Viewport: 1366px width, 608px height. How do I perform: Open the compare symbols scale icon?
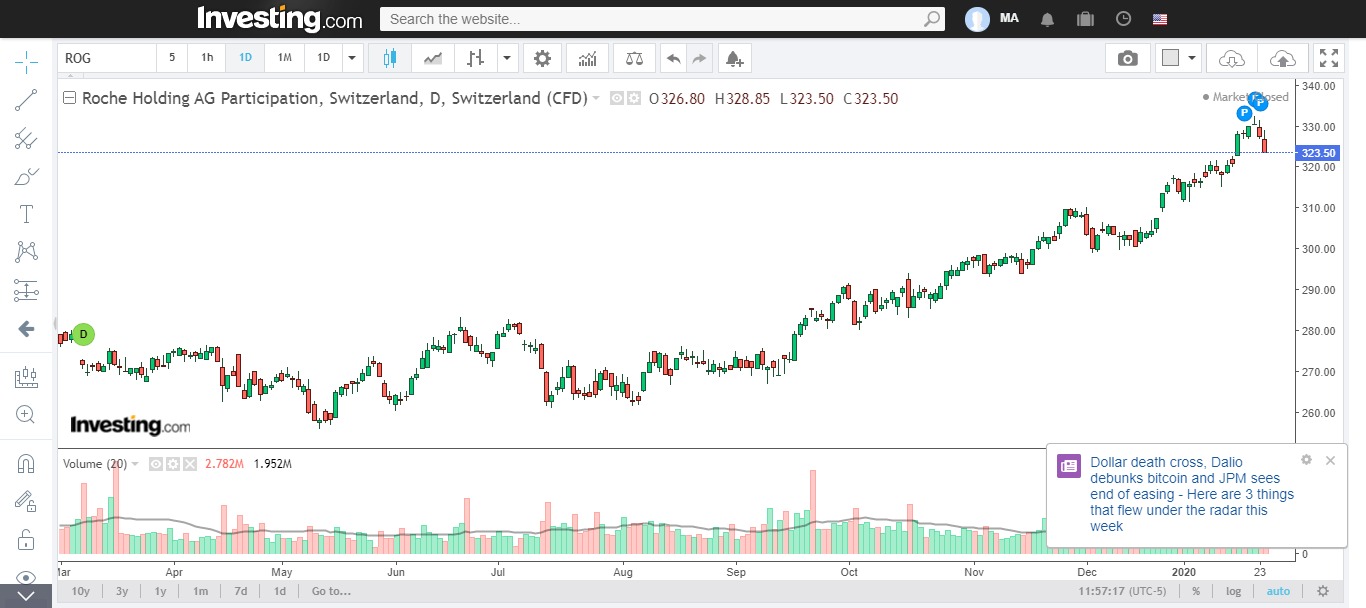pyautogui.click(x=634, y=59)
